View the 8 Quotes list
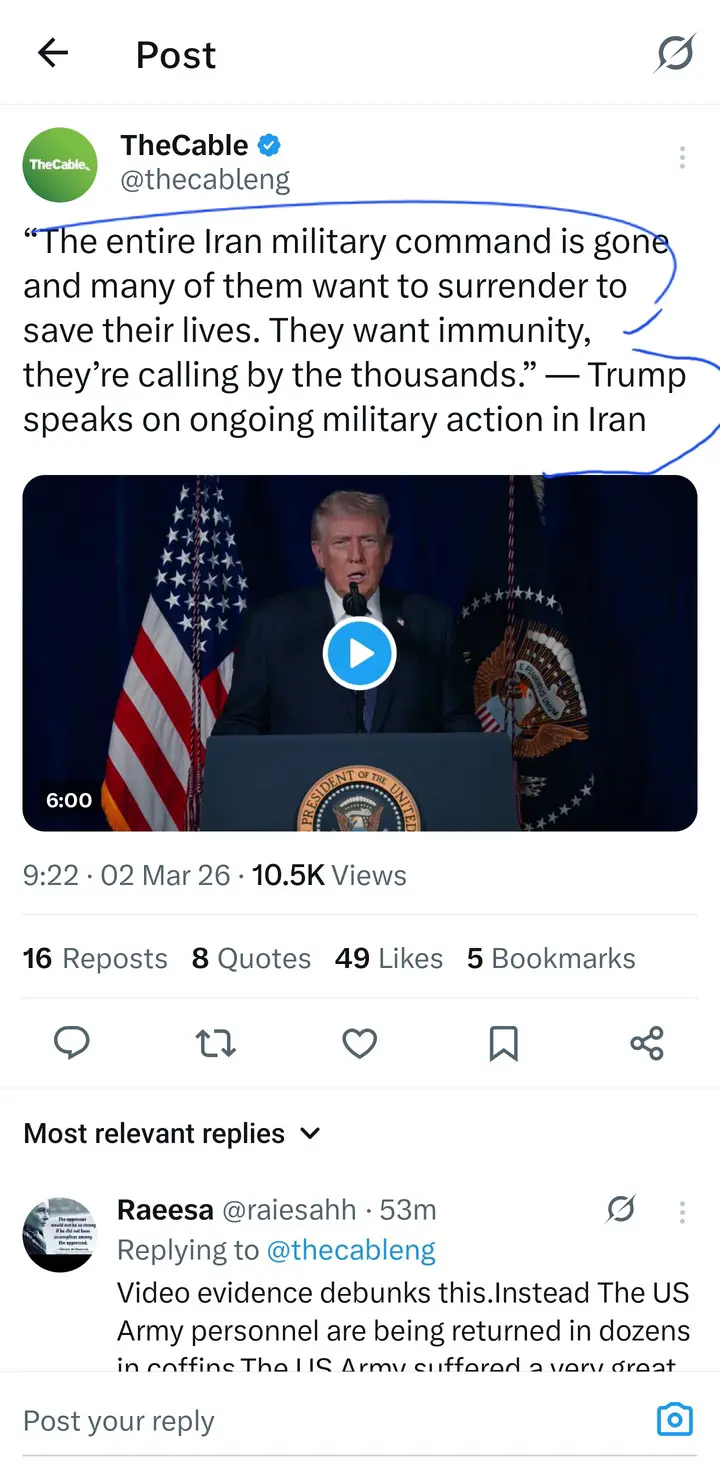720x1466 pixels. click(x=251, y=958)
